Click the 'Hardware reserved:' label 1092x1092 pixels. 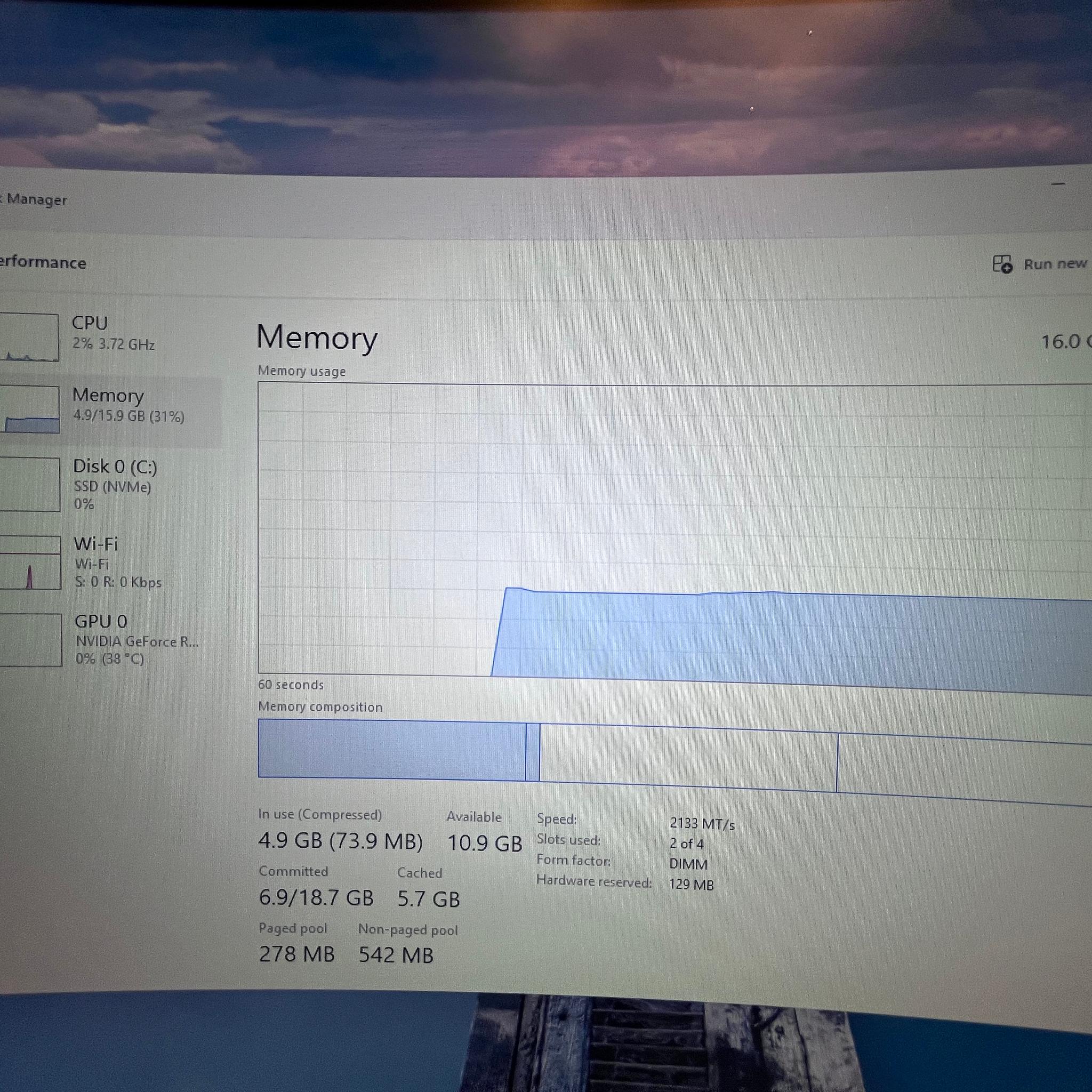click(594, 882)
